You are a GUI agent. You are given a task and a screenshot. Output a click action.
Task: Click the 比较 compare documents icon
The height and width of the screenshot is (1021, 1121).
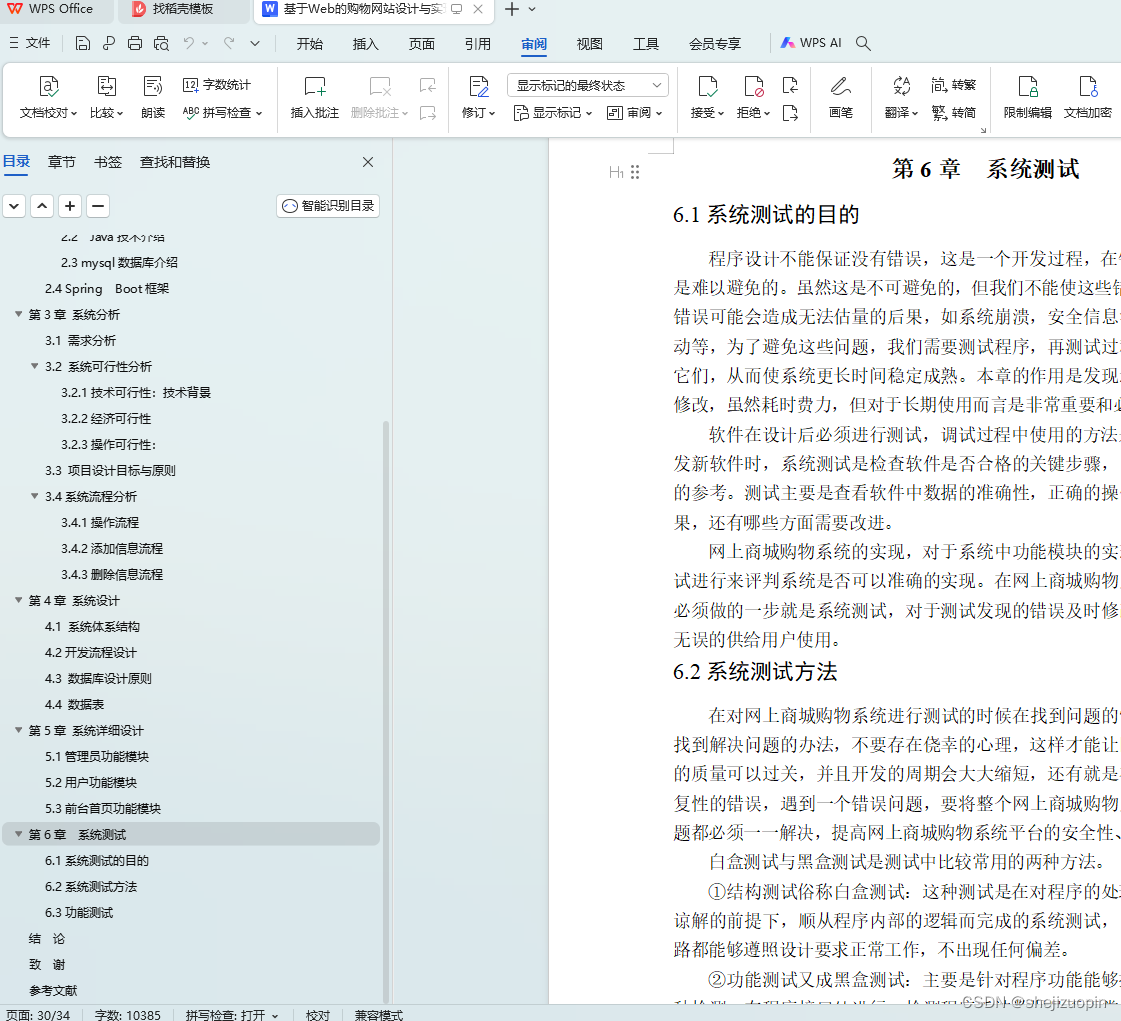[104, 95]
